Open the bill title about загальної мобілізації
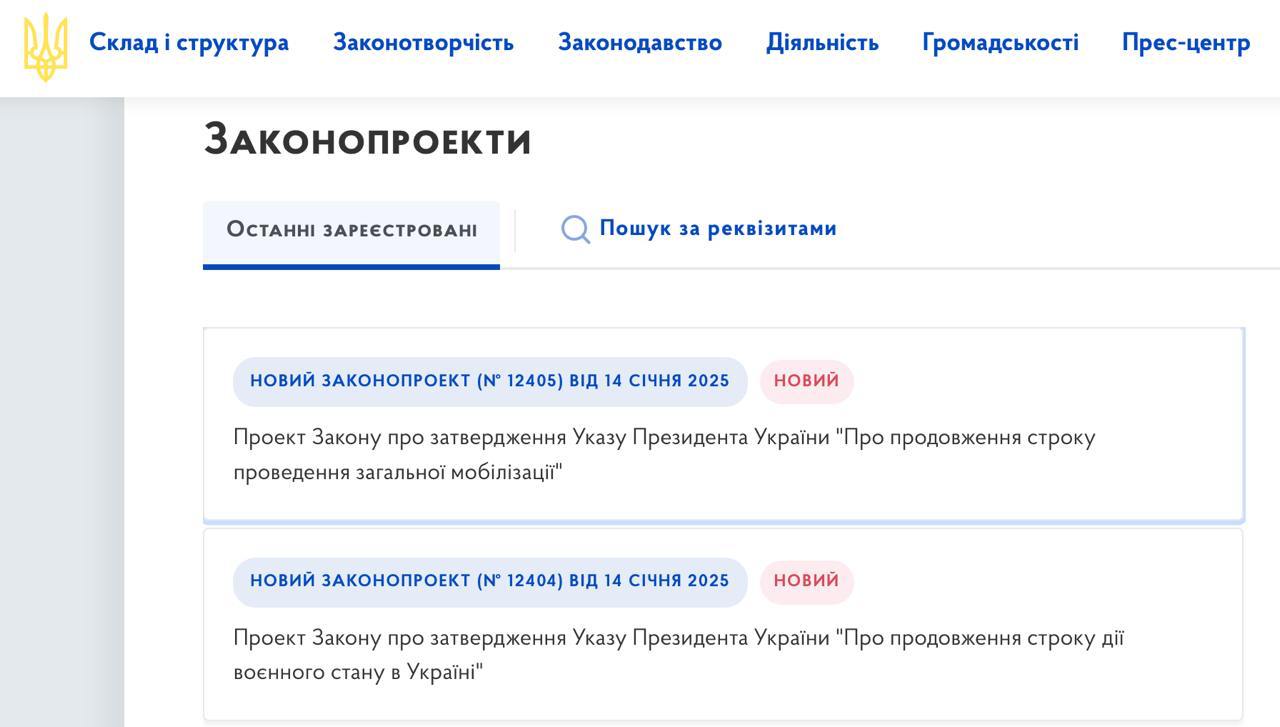The image size is (1280, 727). pos(663,455)
